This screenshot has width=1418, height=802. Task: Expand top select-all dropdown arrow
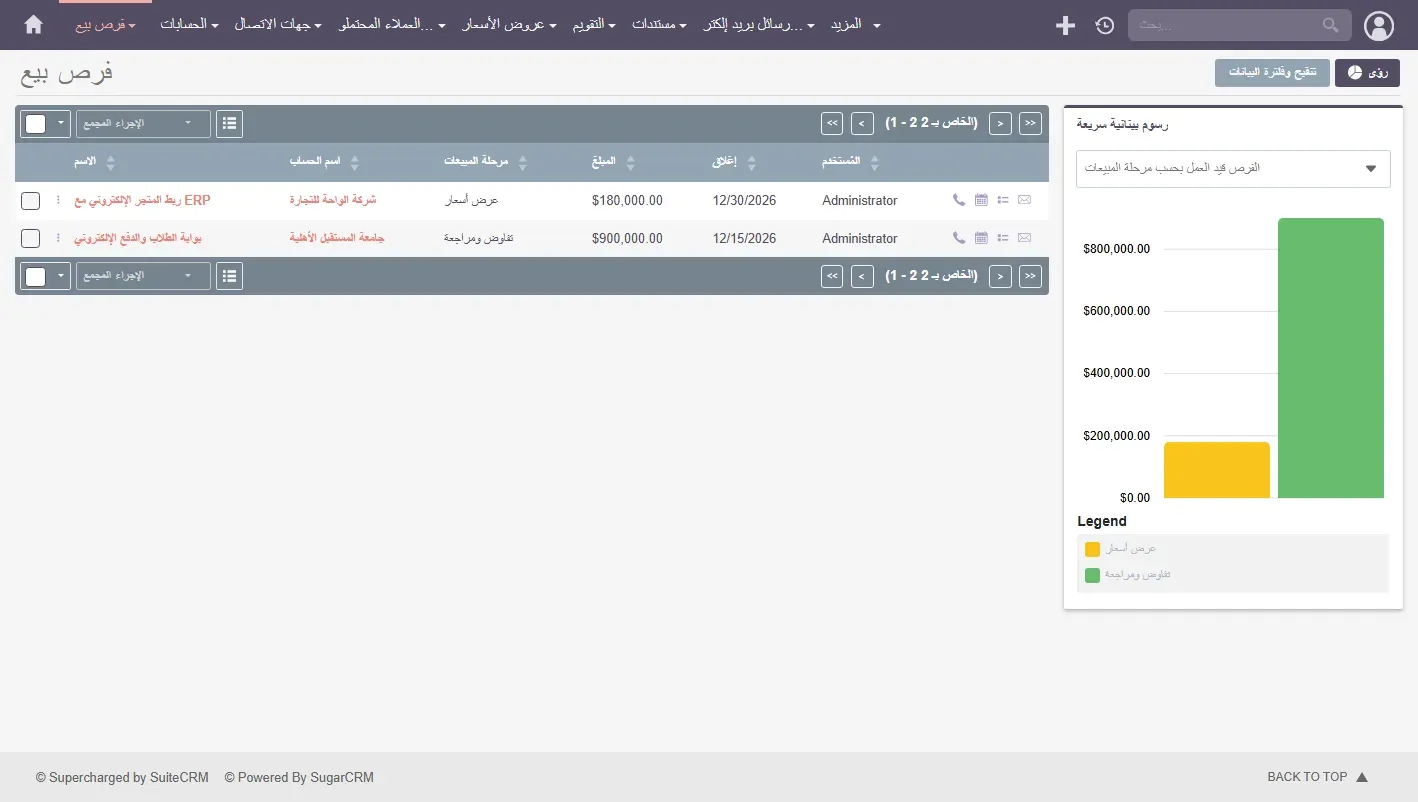pyautogui.click(x=60, y=123)
